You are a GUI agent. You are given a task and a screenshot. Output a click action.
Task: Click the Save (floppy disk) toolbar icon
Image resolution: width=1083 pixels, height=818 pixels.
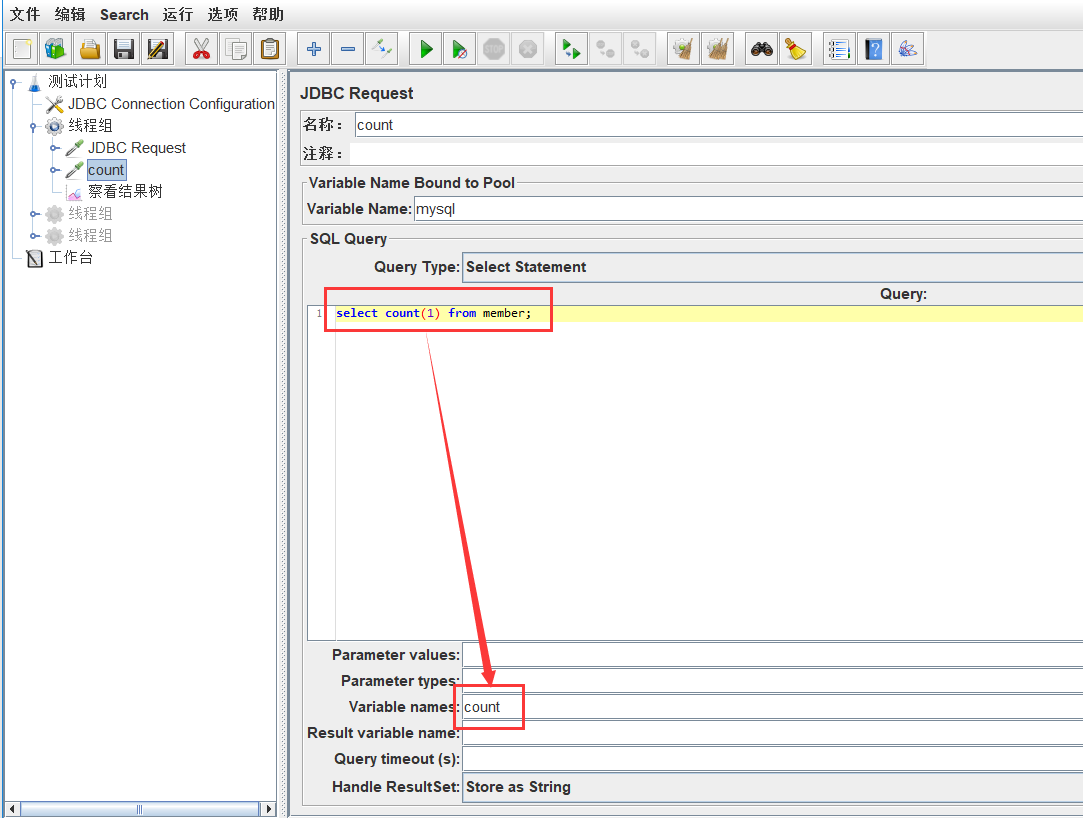pos(124,49)
